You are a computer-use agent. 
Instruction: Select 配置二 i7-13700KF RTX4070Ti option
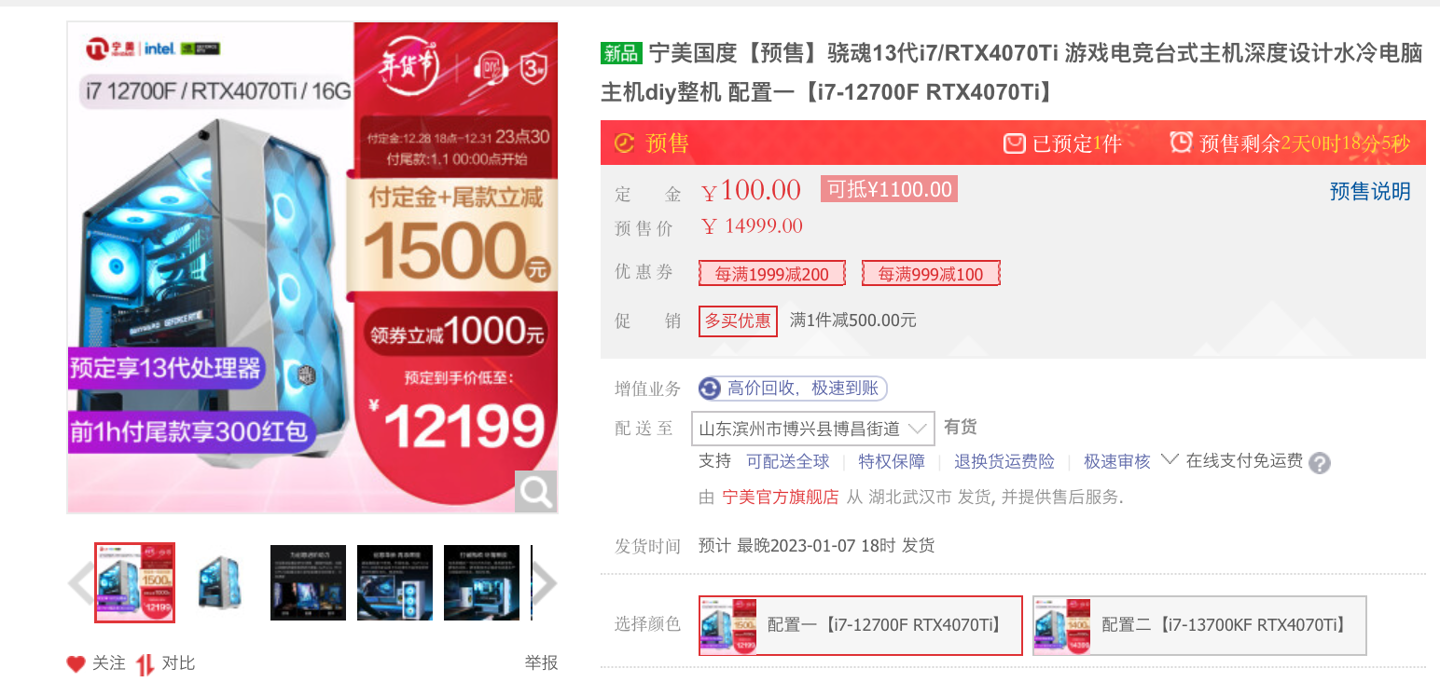click(x=1200, y=626)
